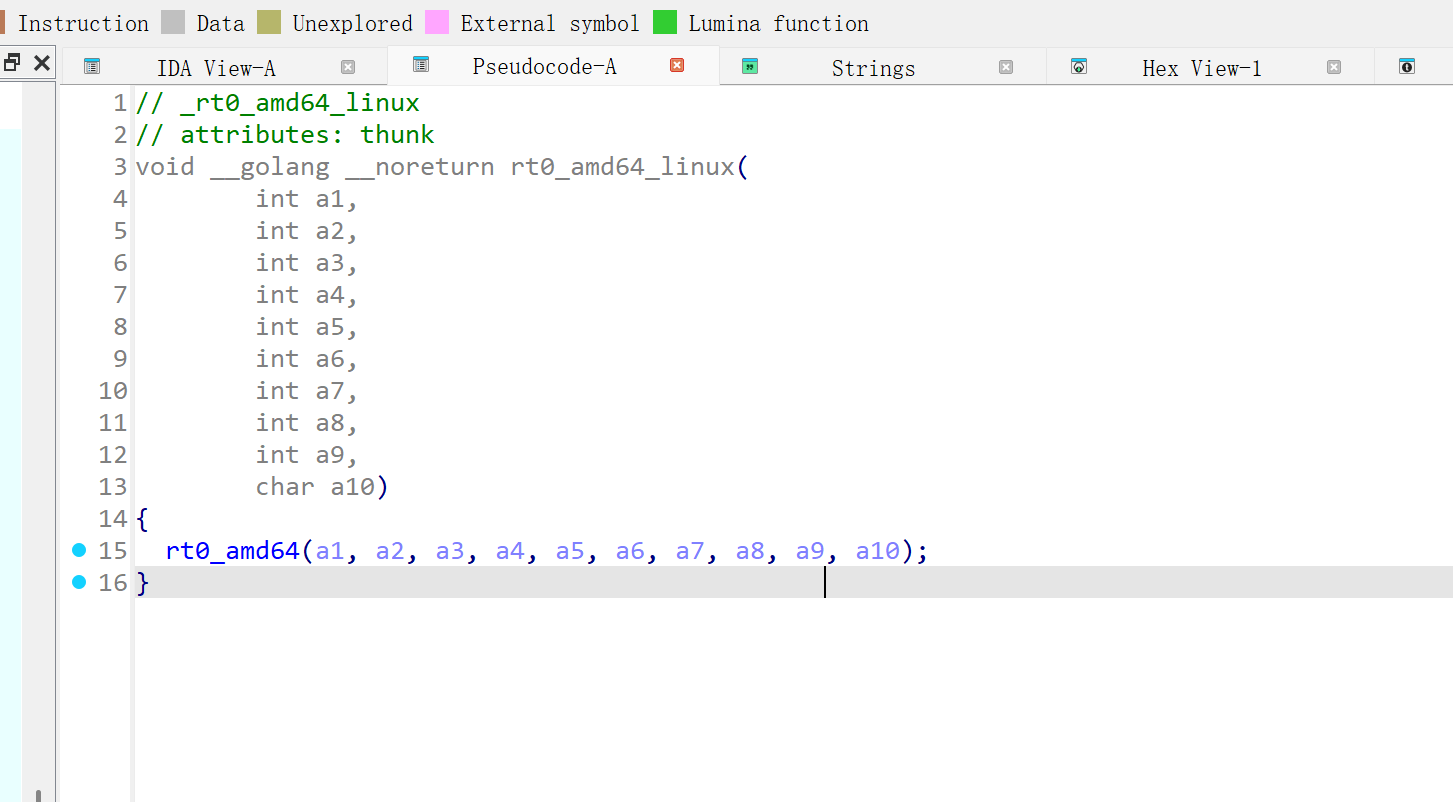Image resolution: width=1453 pixels, height=802 pixels.
Task: Float the left side panel
Action: (12, 63)
